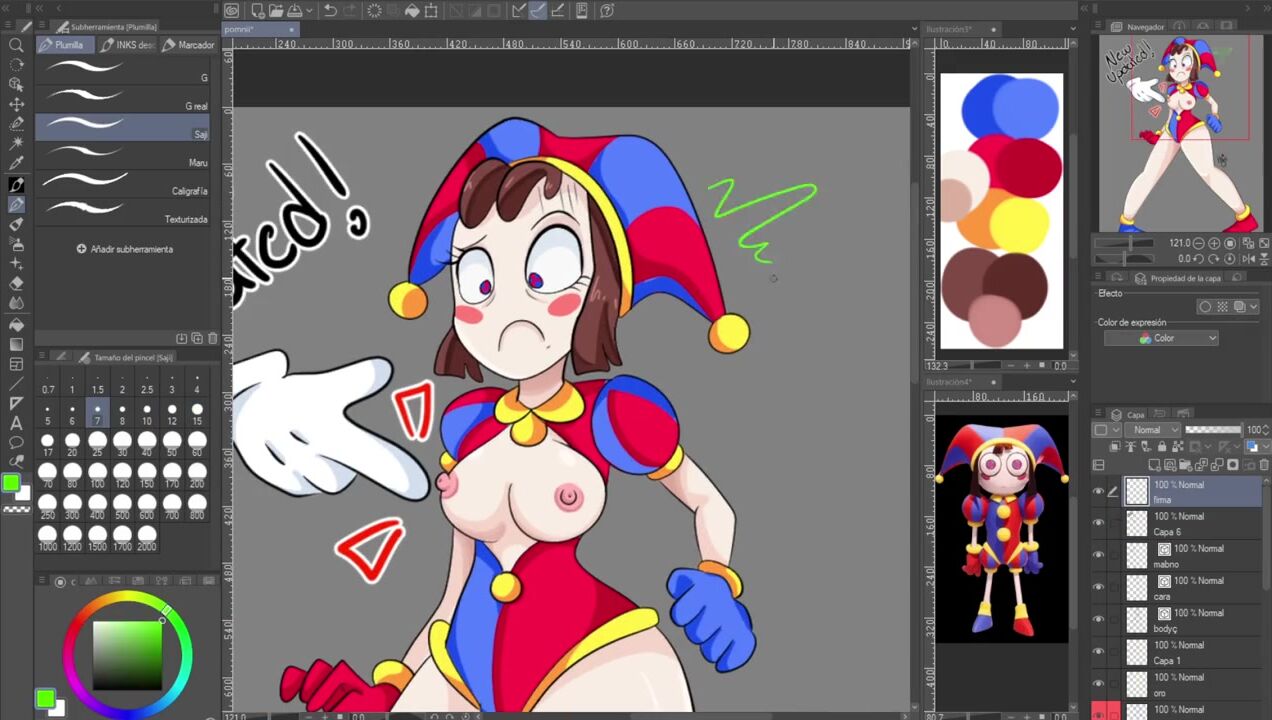This screenshot has width=1272, height=720.
Task: Delete layer using trash icon in layer panel
Action: click(x=1263, y=465)
